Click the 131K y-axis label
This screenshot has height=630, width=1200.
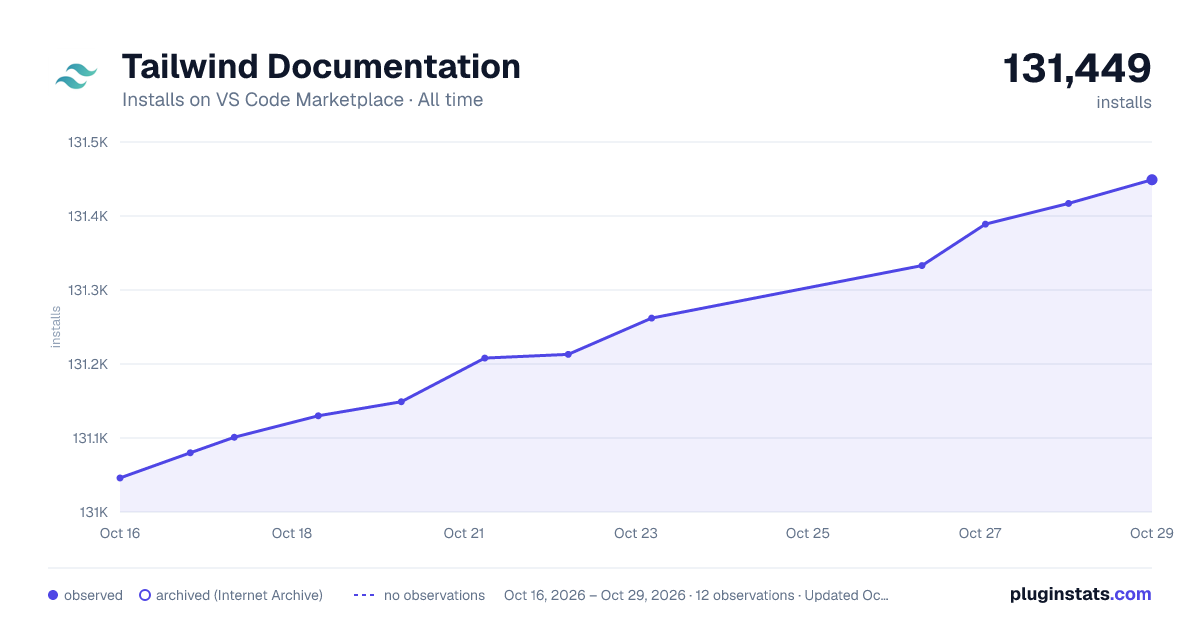[94, 512]
